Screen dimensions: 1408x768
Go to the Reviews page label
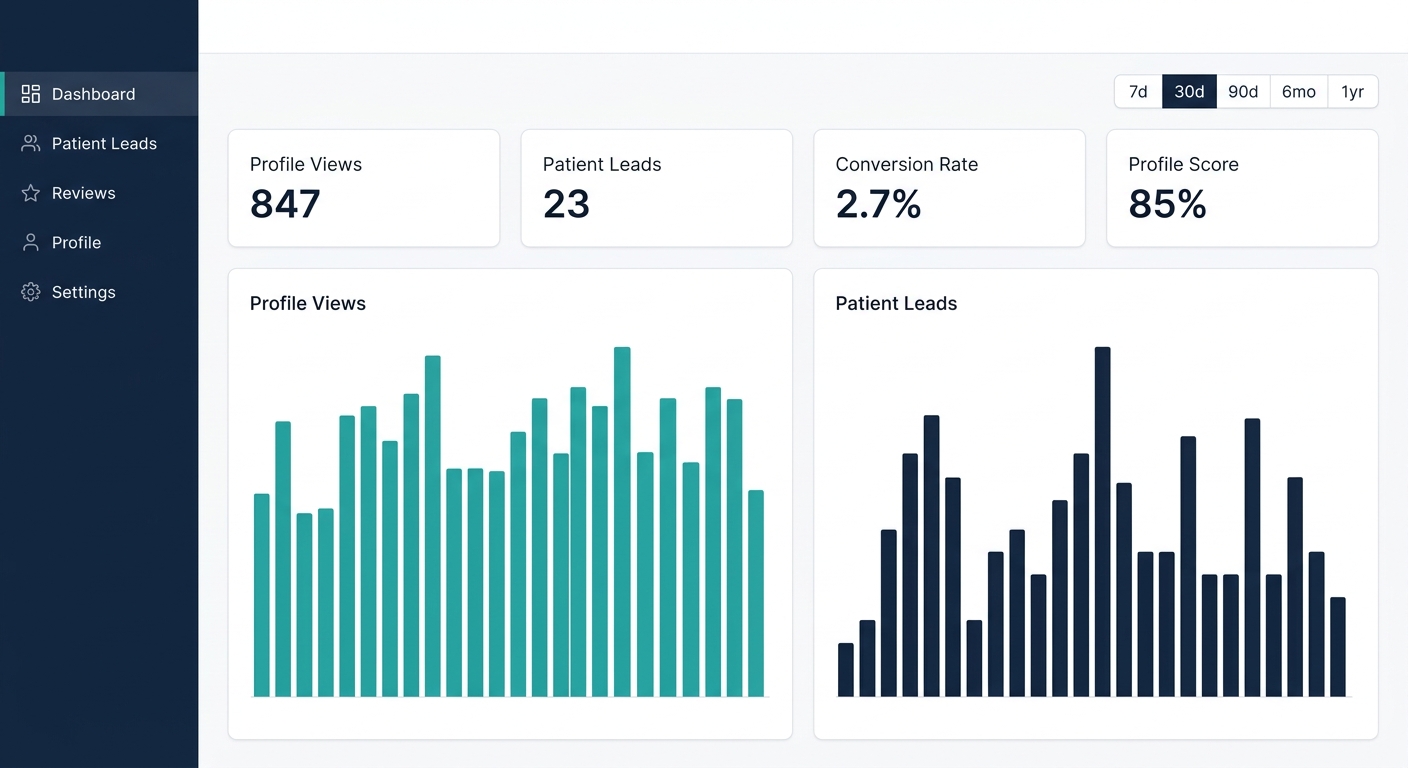[x=84, y=193]
